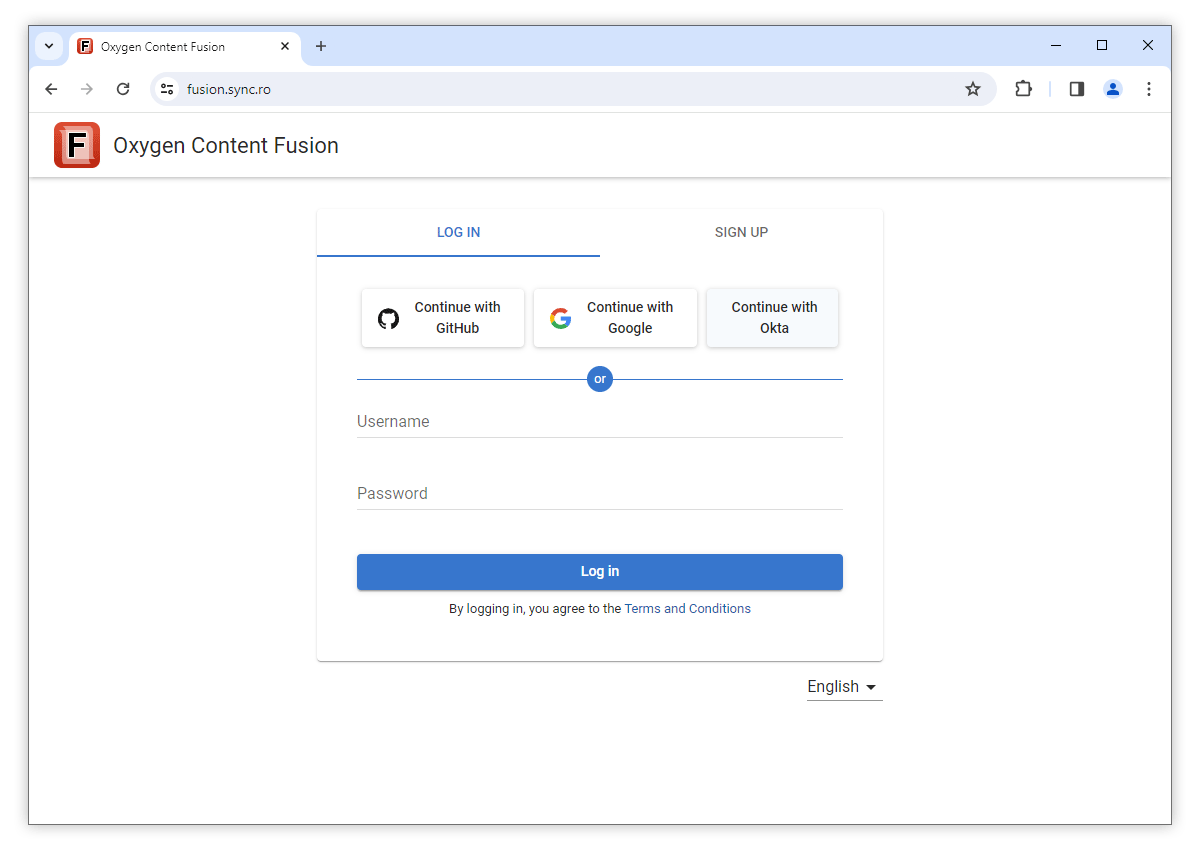
Task: Bookmark this page with the star
Action: (973, 89)
